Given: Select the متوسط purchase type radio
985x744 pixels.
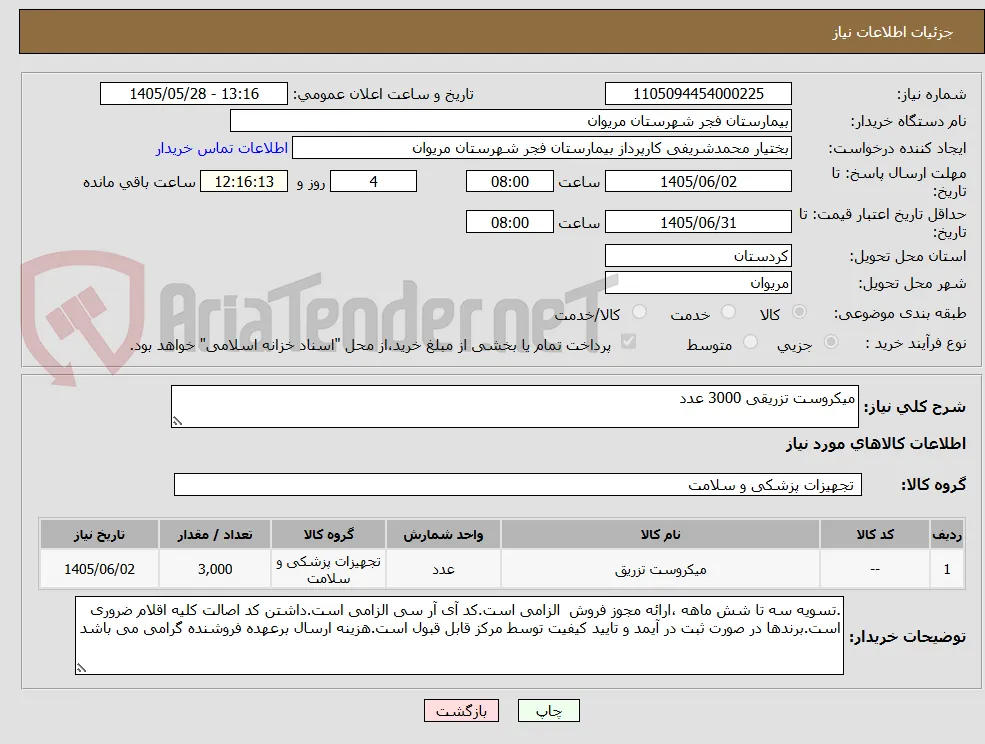Looking at the screenshot, I should [x=750, y=342].
